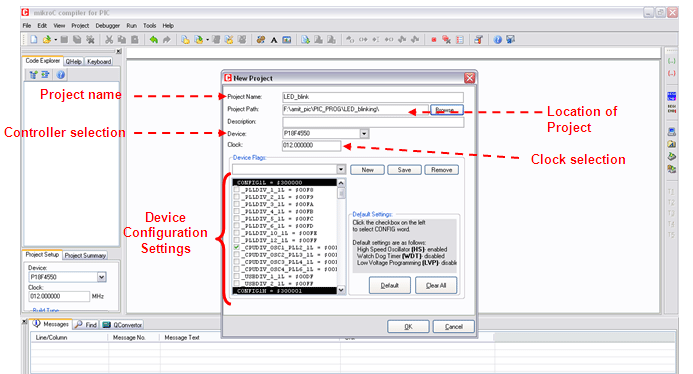Viewport: 693px width, 374px height.
Task: Click the config list scrollbar up arrow
Action: coord(341,183)
